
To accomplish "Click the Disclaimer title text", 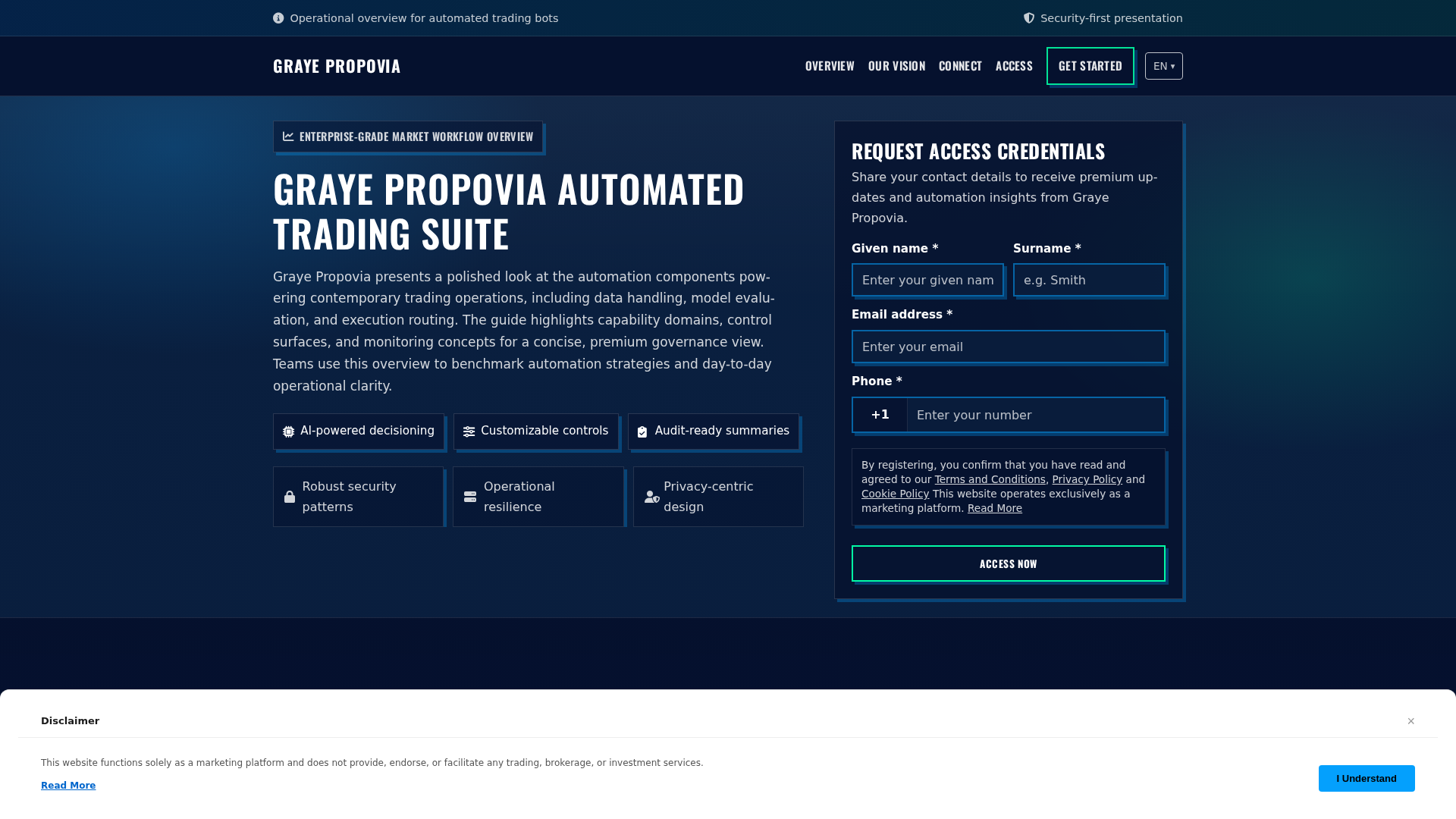I will click(x=70, y=721).
